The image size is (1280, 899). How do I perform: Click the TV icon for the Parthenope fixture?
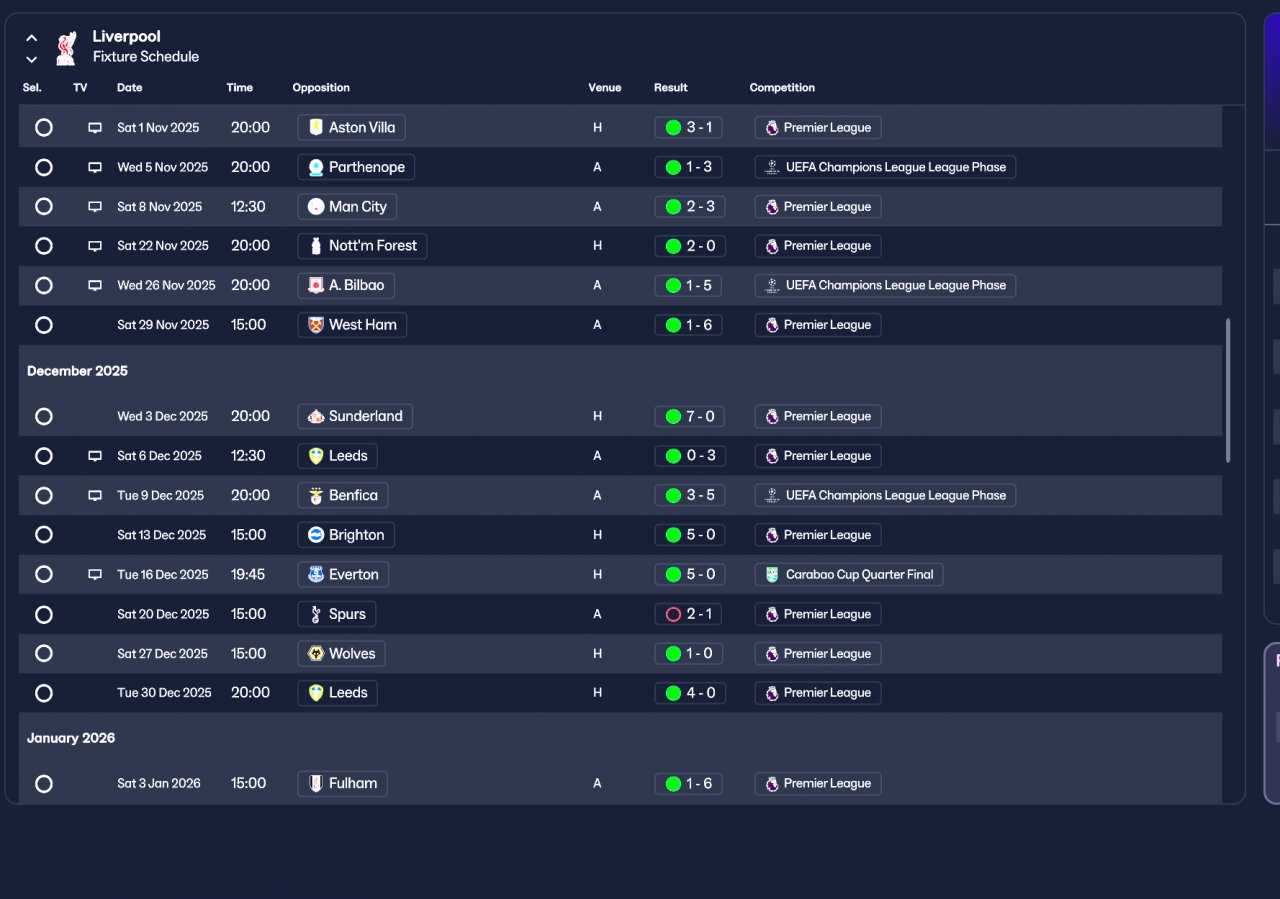(95, 167)
